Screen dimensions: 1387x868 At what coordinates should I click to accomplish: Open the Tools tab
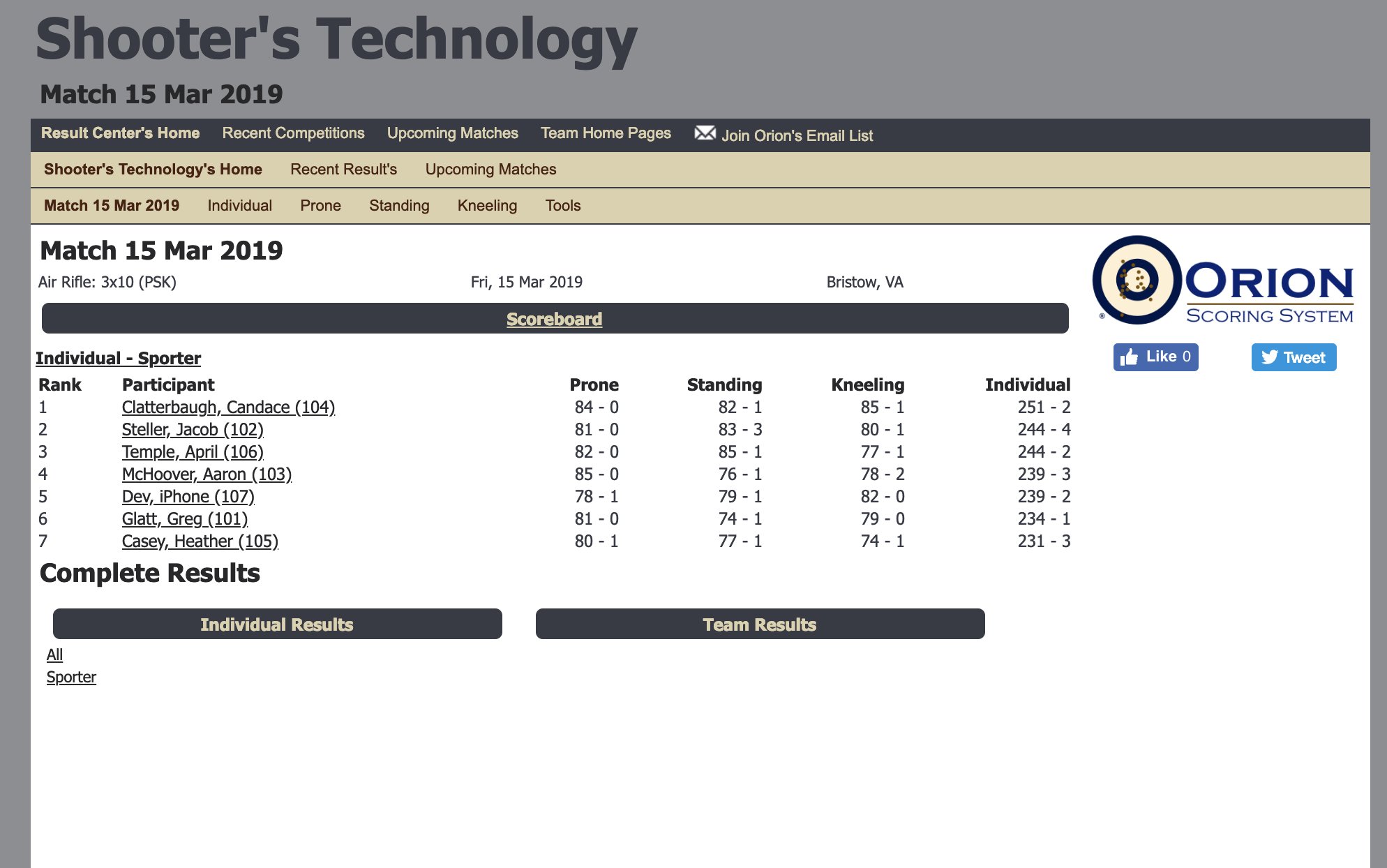(562, 206)
